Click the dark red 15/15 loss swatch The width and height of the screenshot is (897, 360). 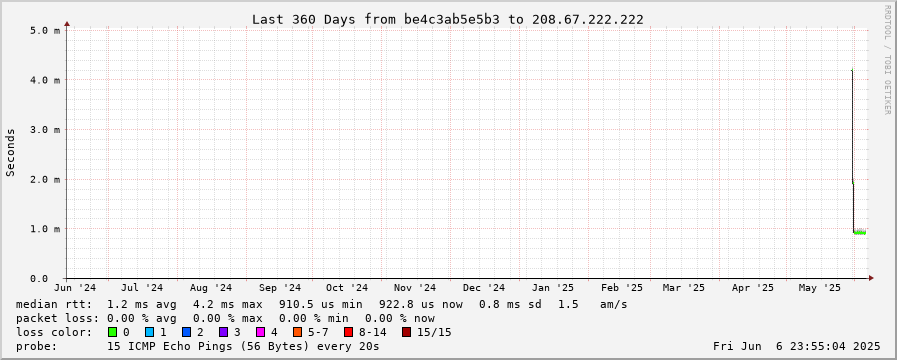coord(406,332)
